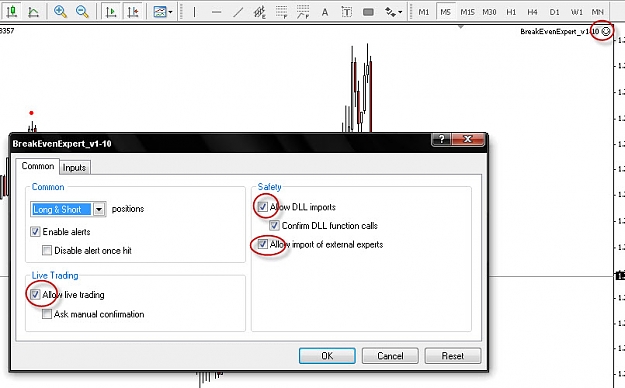Switch chart to MN timeframe
625x388 pixels.
click(x=597, y=12)
